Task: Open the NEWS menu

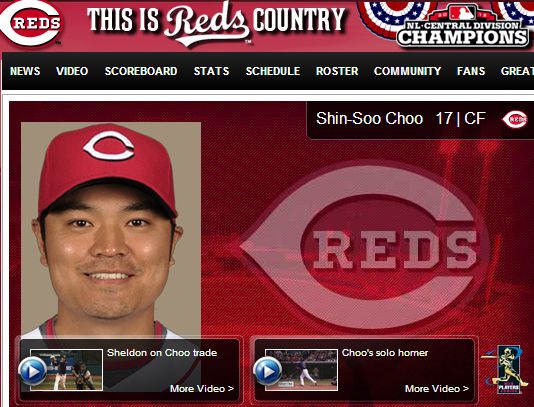Action: point(25,71)
